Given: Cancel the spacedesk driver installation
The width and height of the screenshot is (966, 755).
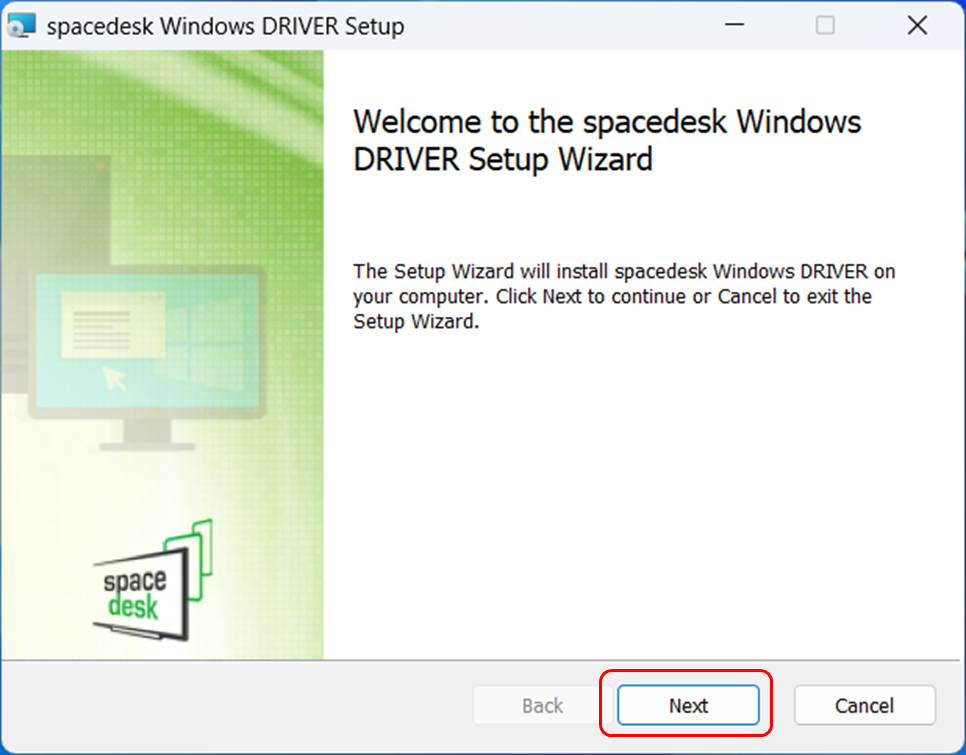Looking at the screenshot, I should tap(864, 705).
